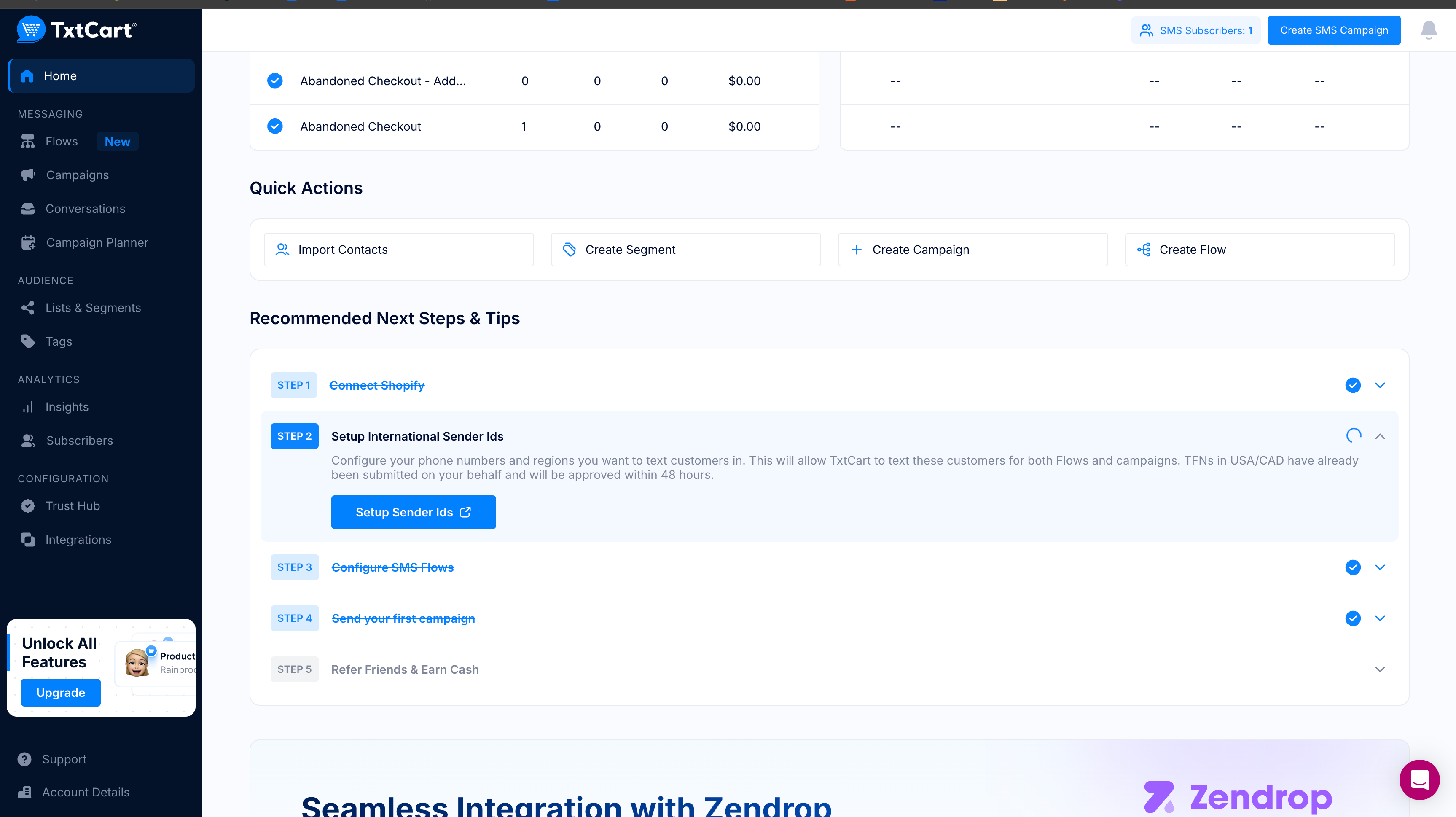Click the Conversations inbox icon
This screenshot has width=1456, height=817.
[28, 209]
